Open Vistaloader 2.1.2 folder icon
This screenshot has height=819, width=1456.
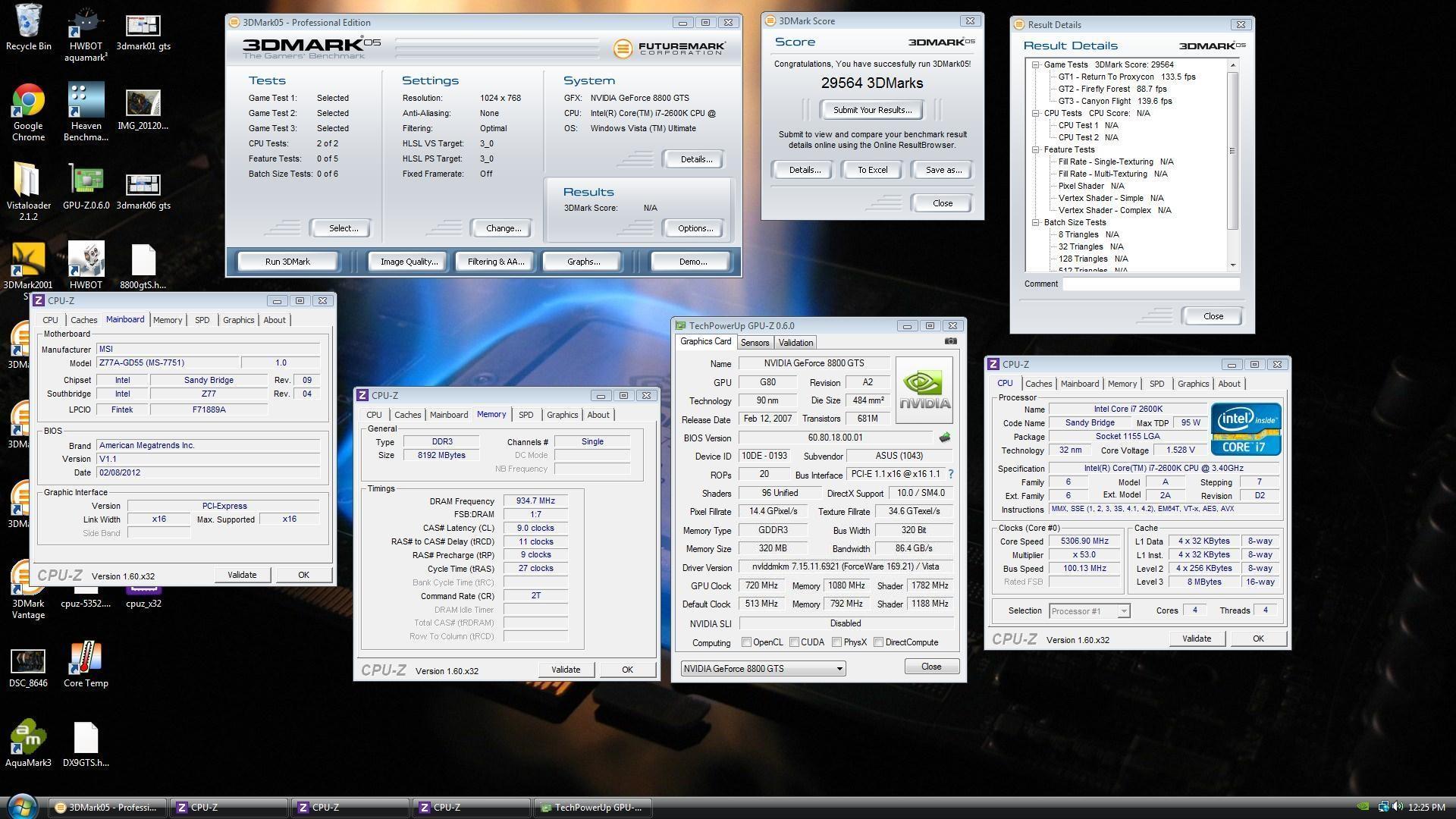click(x=28, y=191)
